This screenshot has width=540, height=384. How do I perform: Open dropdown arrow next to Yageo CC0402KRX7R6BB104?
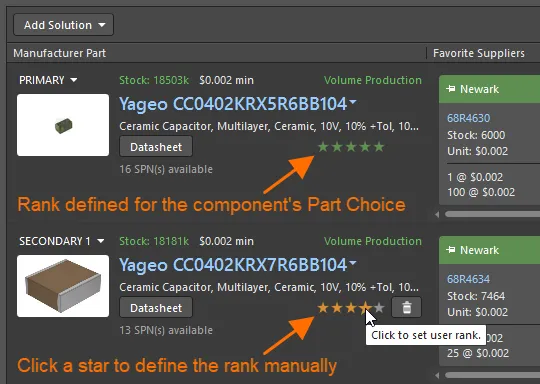pos(353,263)
